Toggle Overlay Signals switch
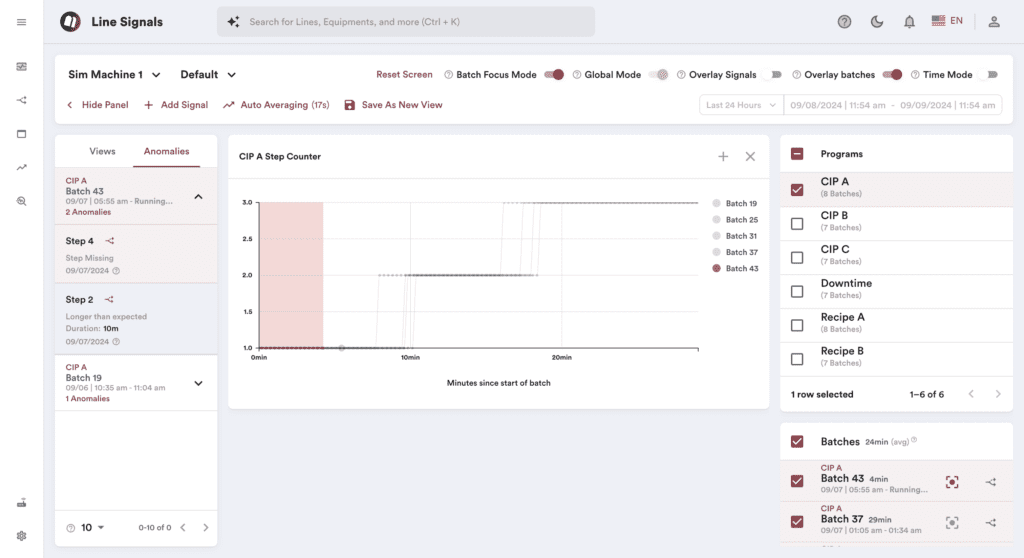This screenshot has width=1024, height=558. pos(773,74)
